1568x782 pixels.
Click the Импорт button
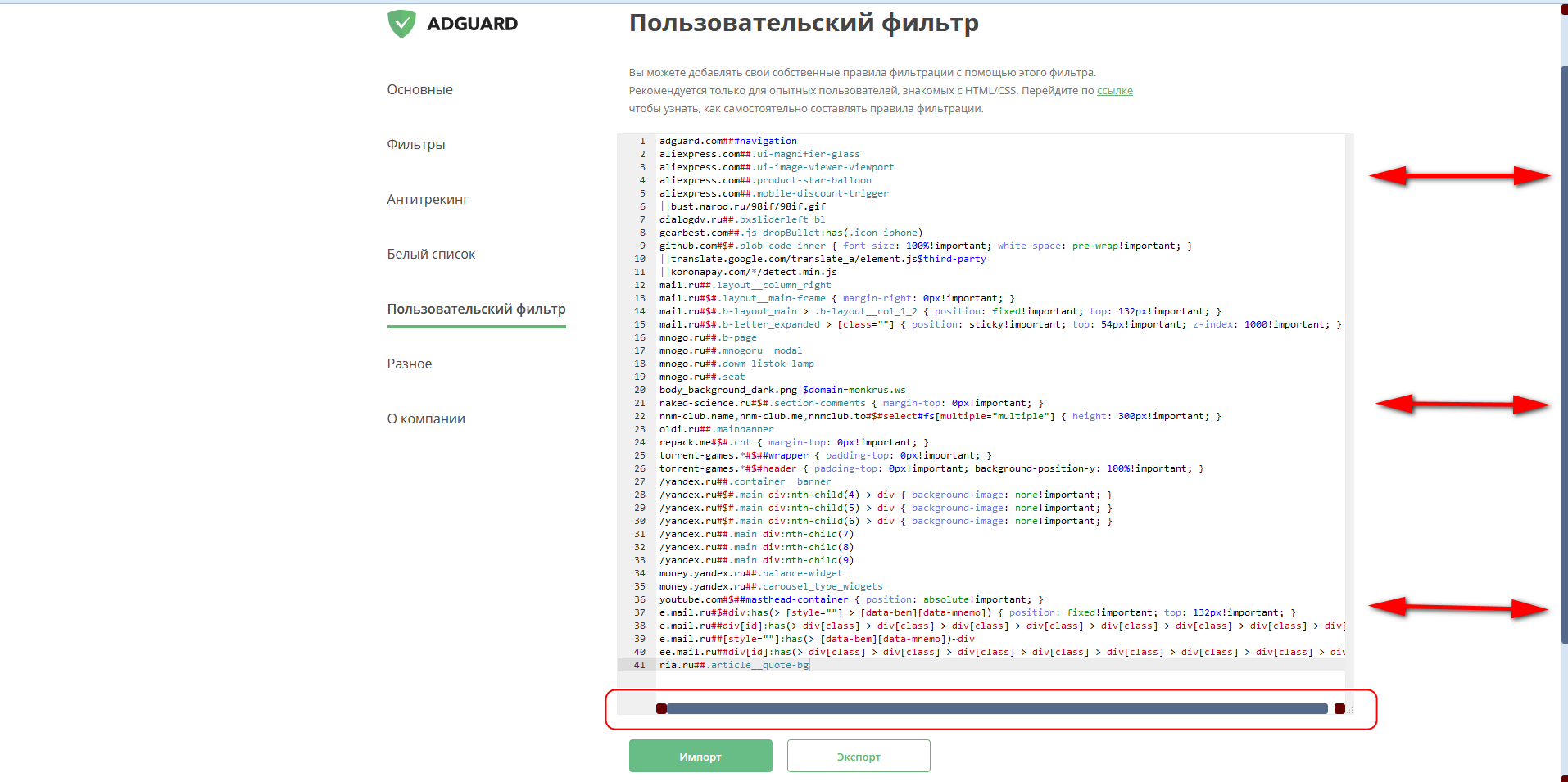point(700,756)
